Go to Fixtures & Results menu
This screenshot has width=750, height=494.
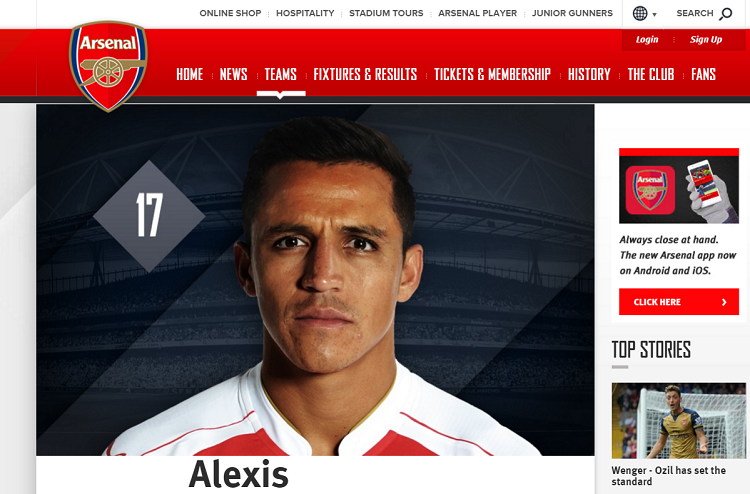coord(365,74)
